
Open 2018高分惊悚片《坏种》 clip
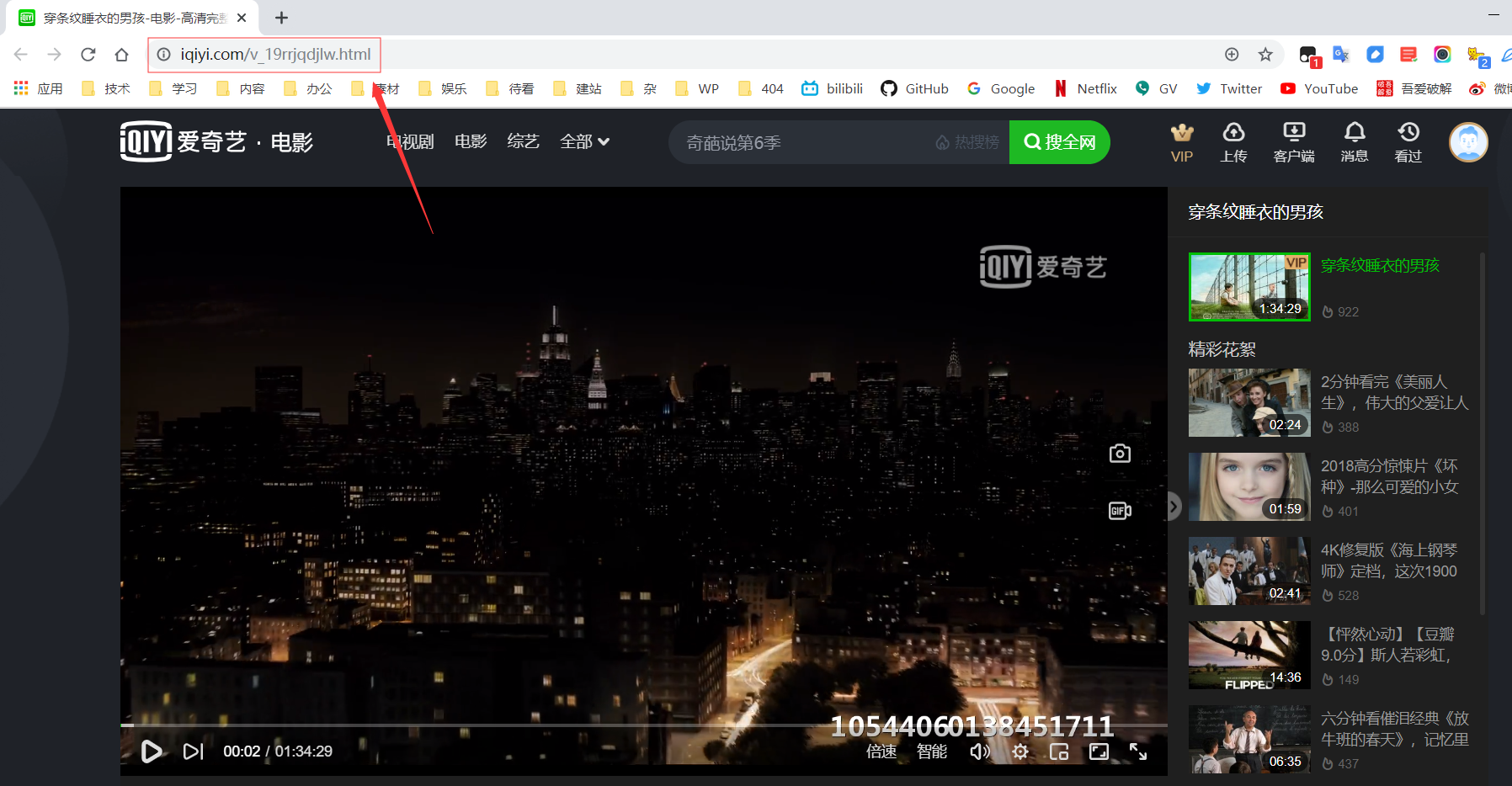tap(1249, 486)
